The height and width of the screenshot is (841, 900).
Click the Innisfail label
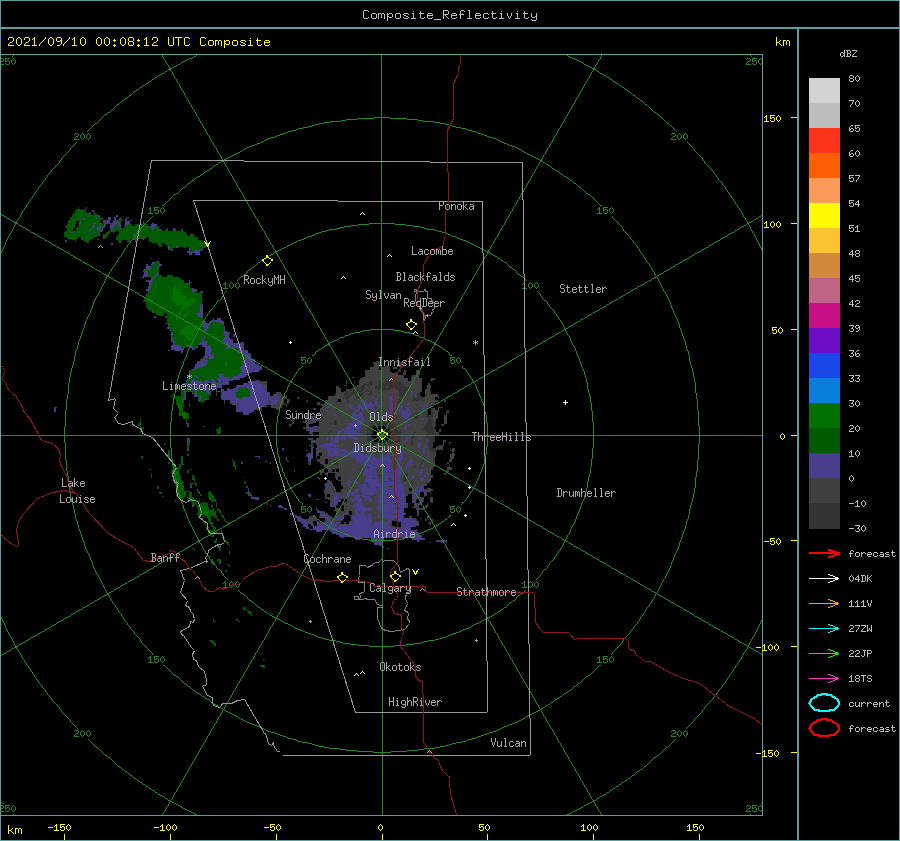point(404,362)
